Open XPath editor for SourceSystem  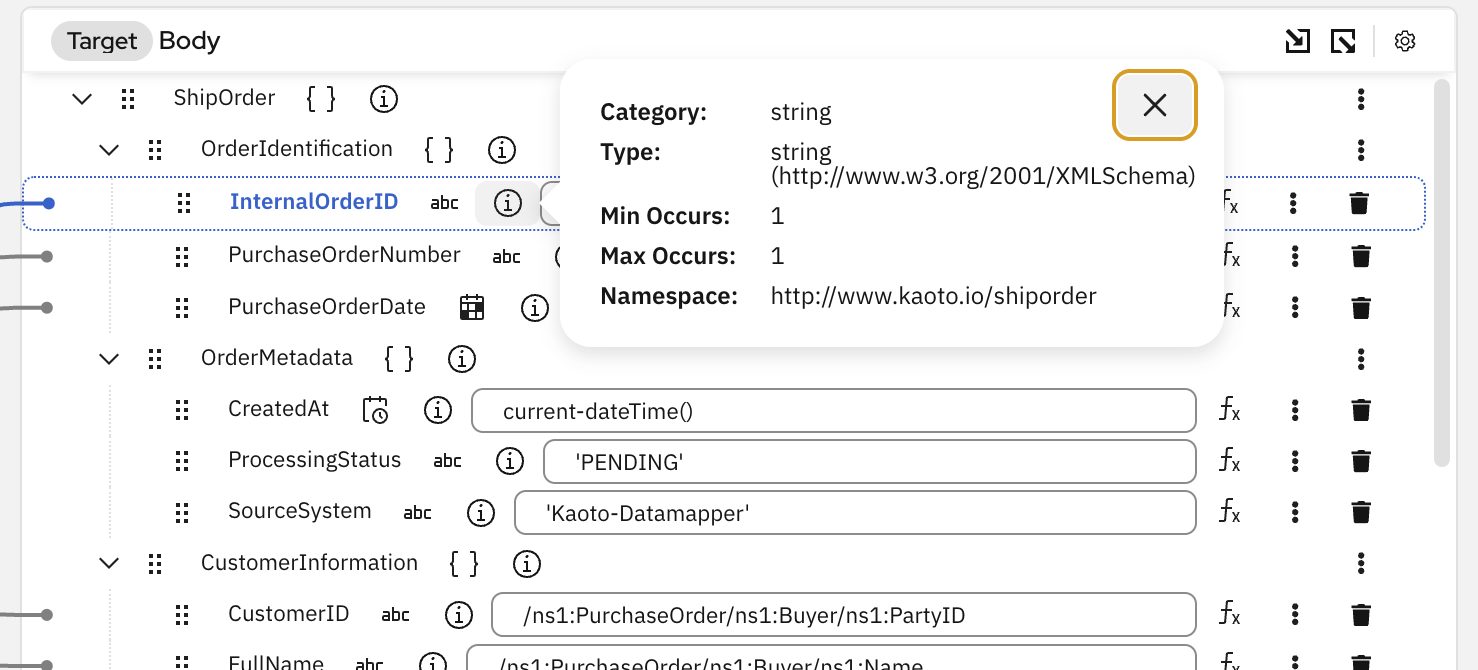pyautogui.click(x=1231, y=512)
